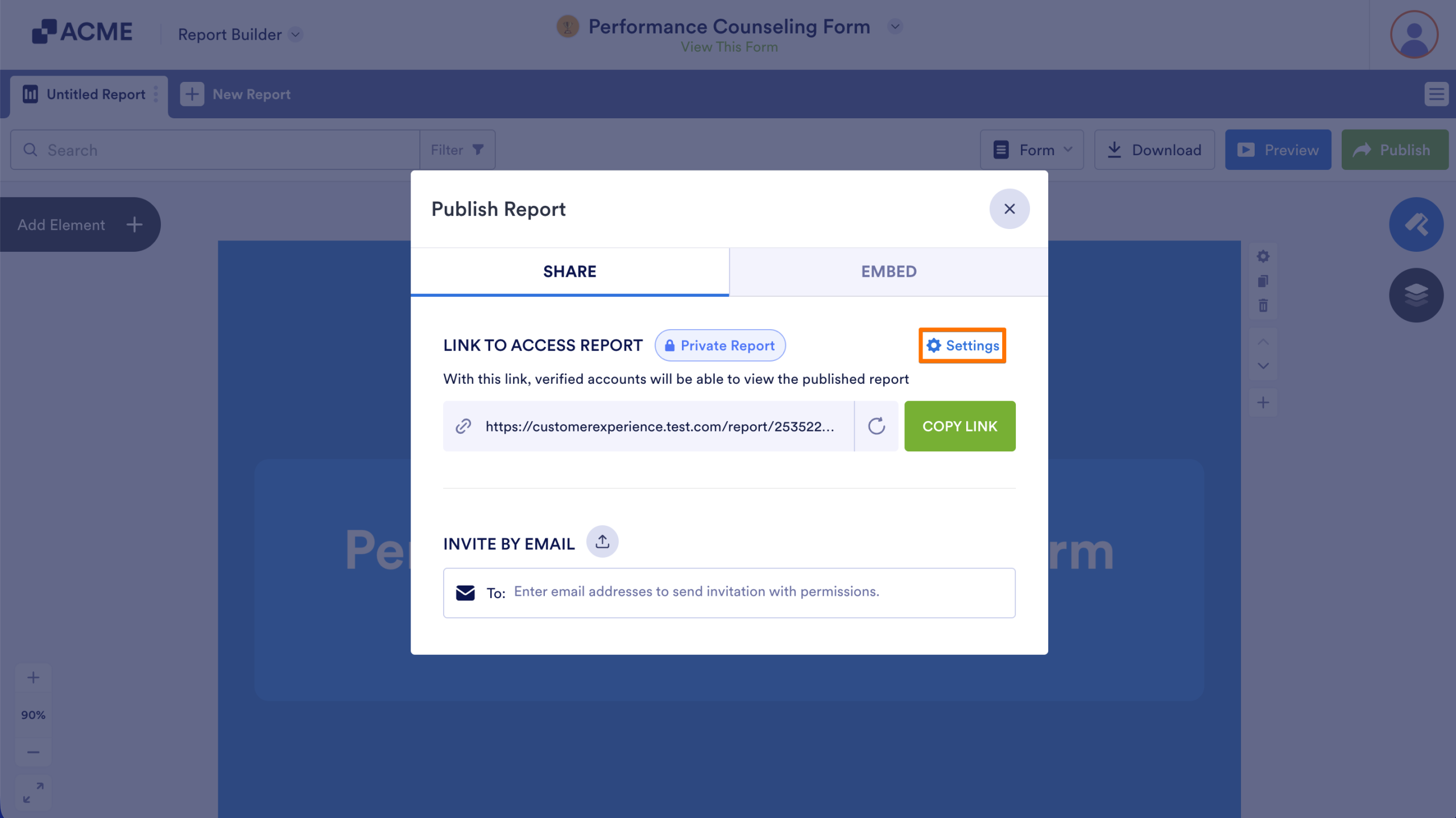This screenshot has height=818, width=1456.
Task: Select the SHARE tab
Action: pos(570,271)
